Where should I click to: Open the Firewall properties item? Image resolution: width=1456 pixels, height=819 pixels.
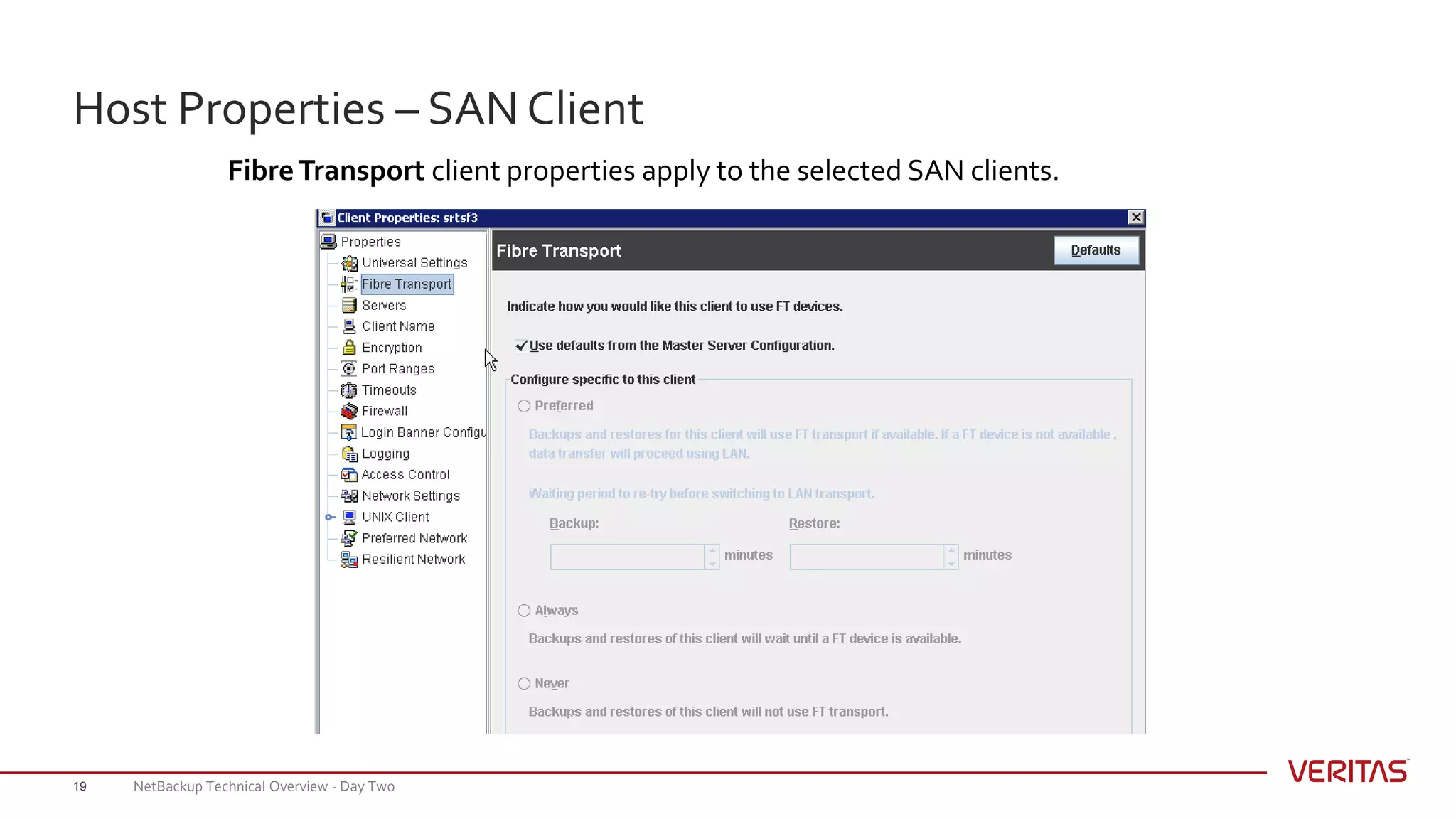coord(385,411)
